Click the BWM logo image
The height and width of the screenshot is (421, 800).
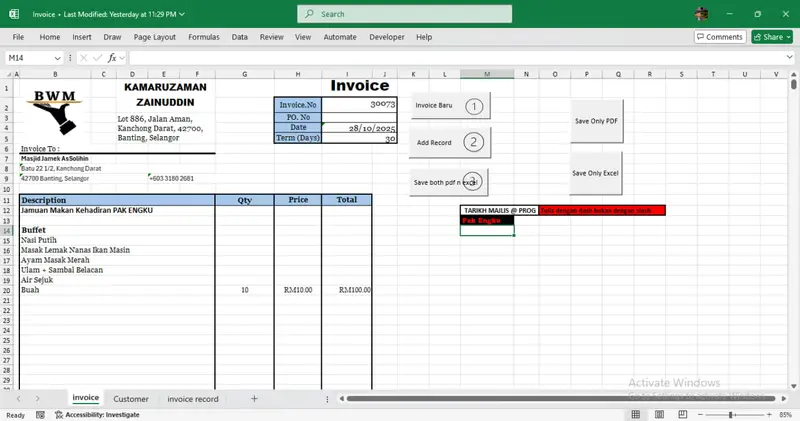click(55, 112)
